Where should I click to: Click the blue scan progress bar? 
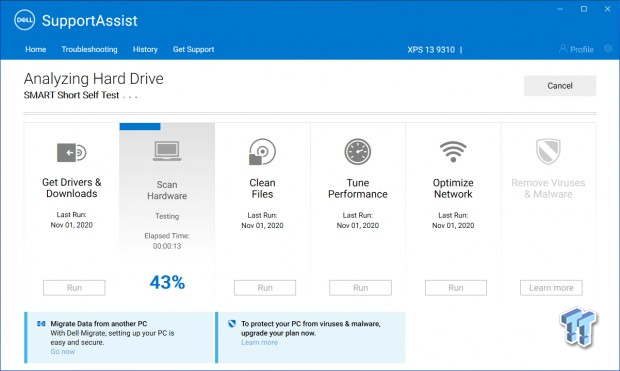(x=140, y=127)
